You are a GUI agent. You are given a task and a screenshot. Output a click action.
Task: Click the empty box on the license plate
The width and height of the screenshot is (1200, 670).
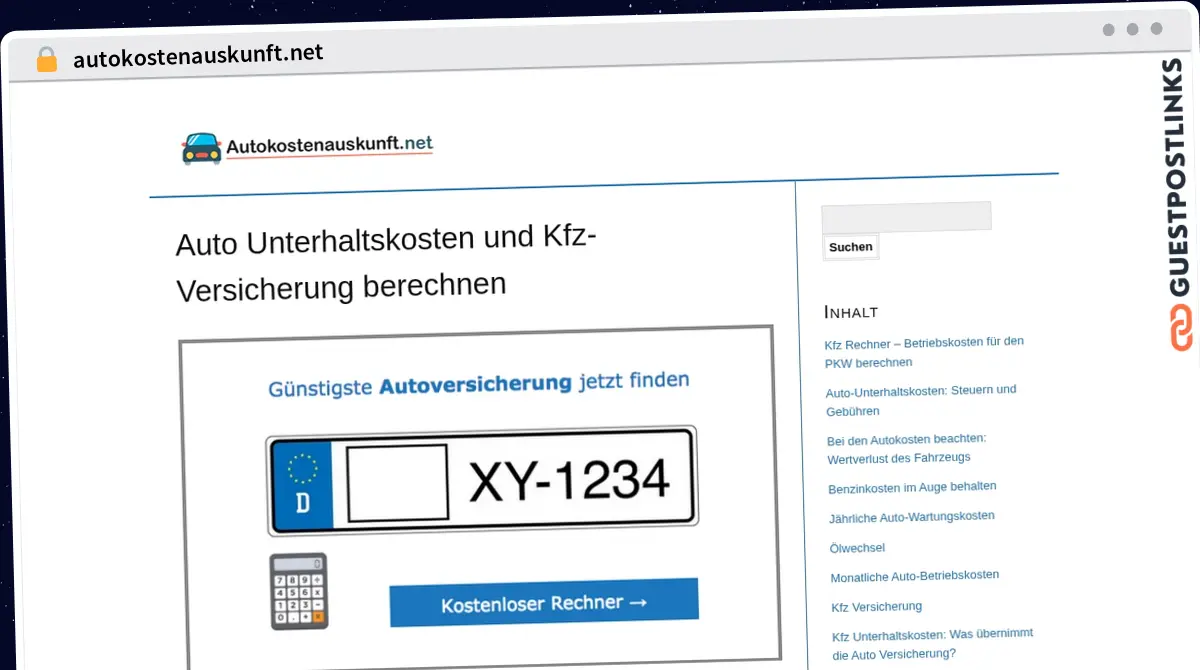pyautogui.click(x=397, y=483)
